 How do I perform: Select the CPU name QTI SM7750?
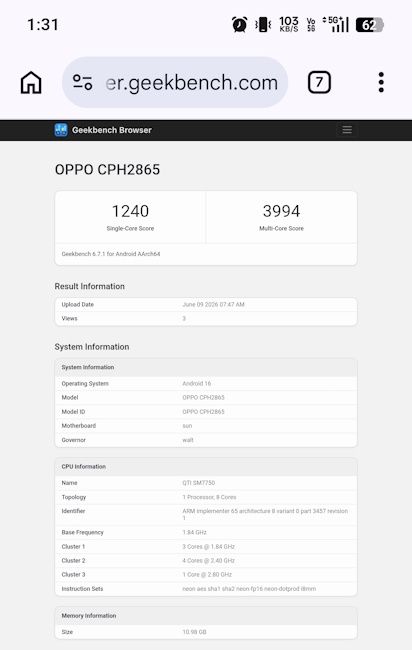pyautogui.click(x=199, y=483)
